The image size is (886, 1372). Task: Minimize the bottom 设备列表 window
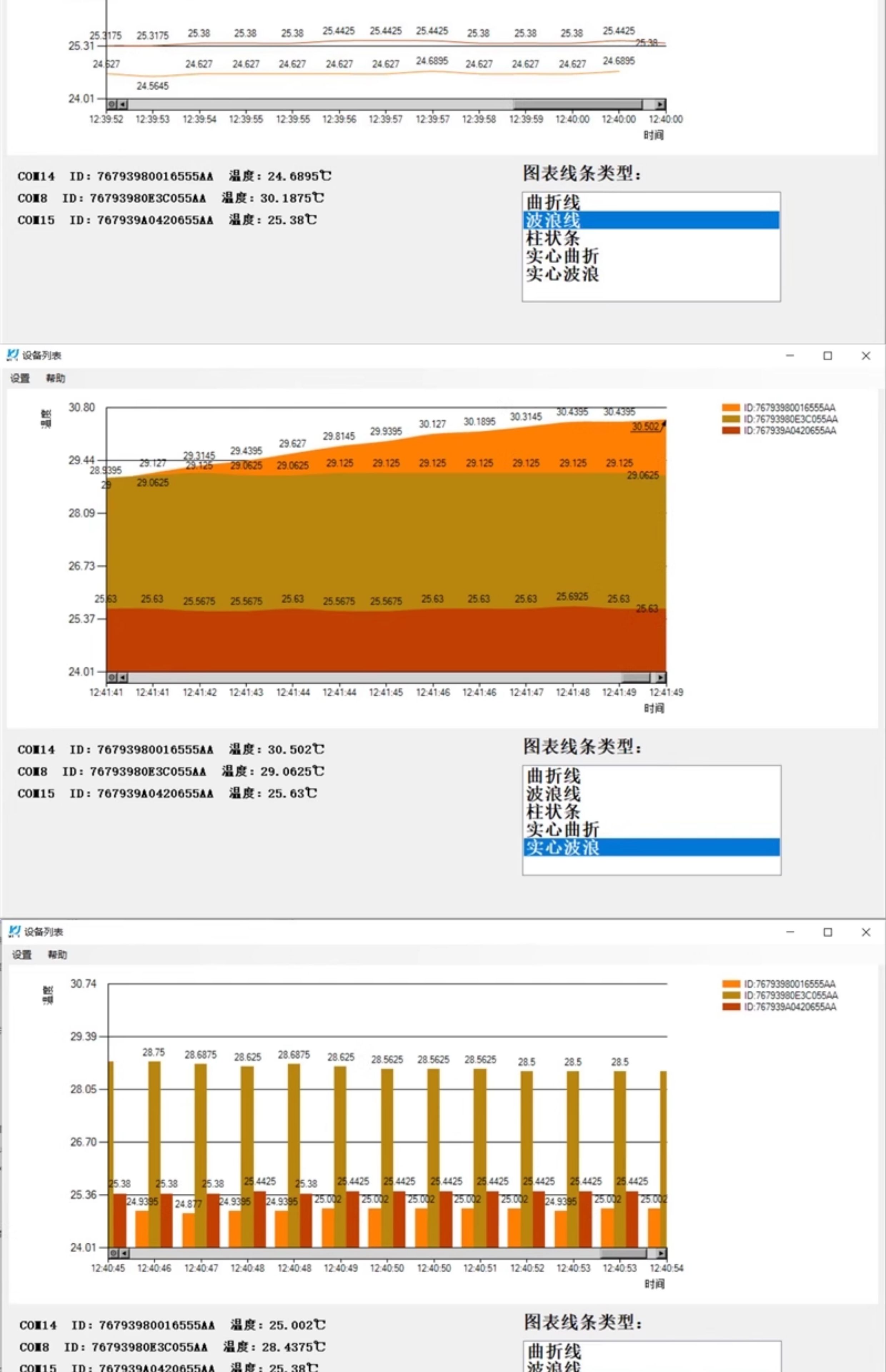790,932
